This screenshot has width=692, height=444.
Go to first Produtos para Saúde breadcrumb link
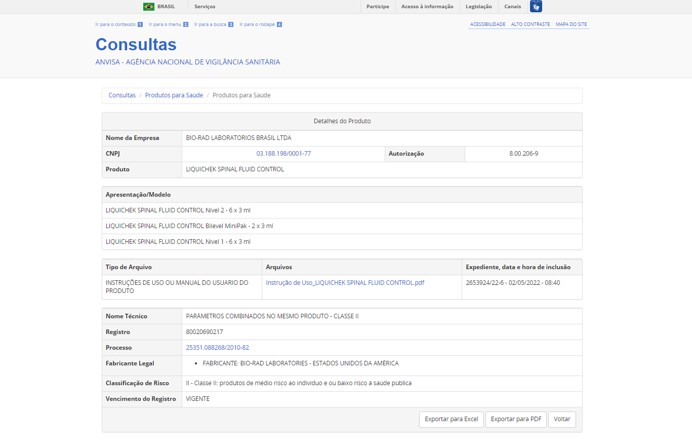174,95
